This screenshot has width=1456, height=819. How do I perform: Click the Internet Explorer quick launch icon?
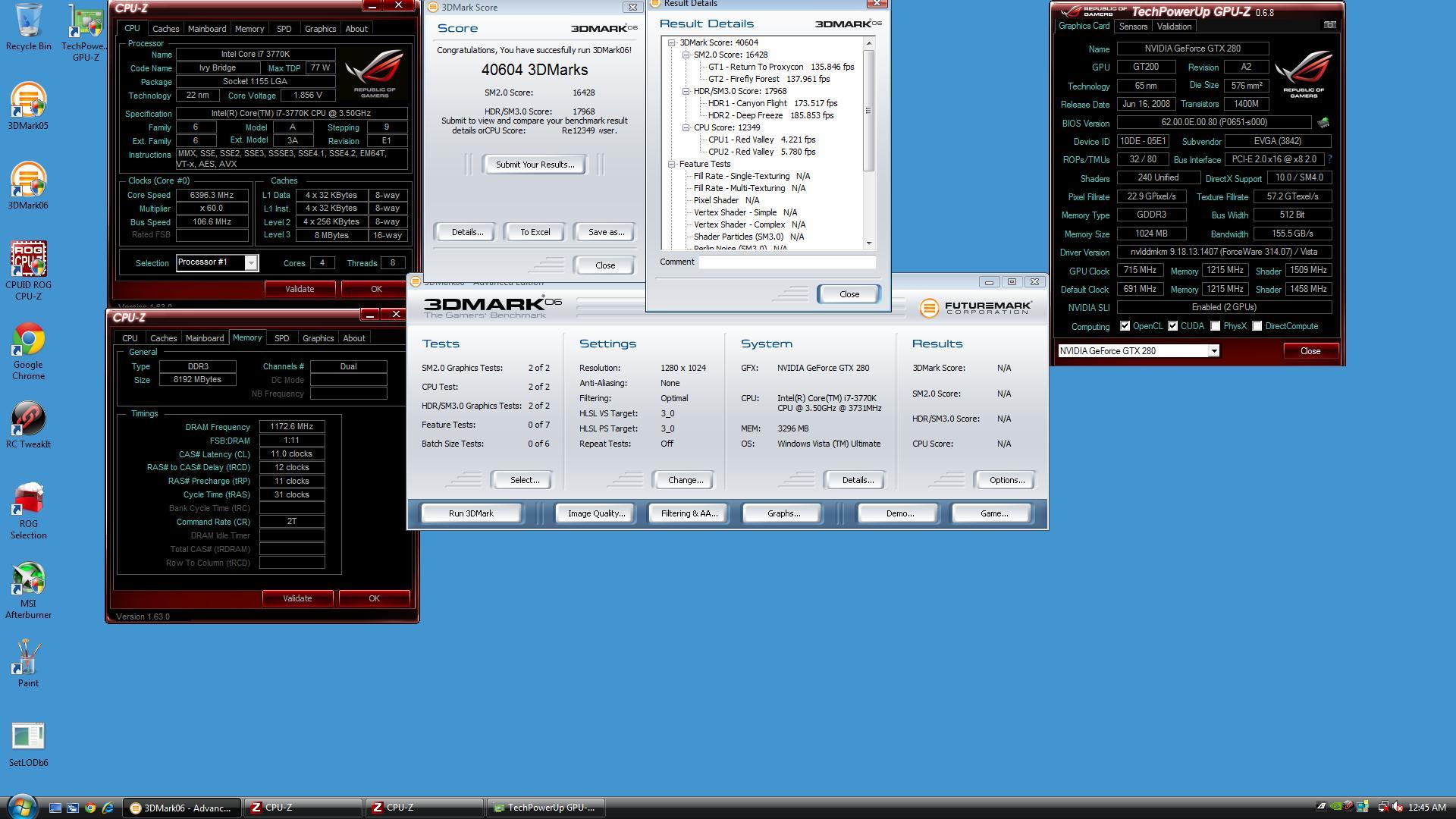click(108, 808)
